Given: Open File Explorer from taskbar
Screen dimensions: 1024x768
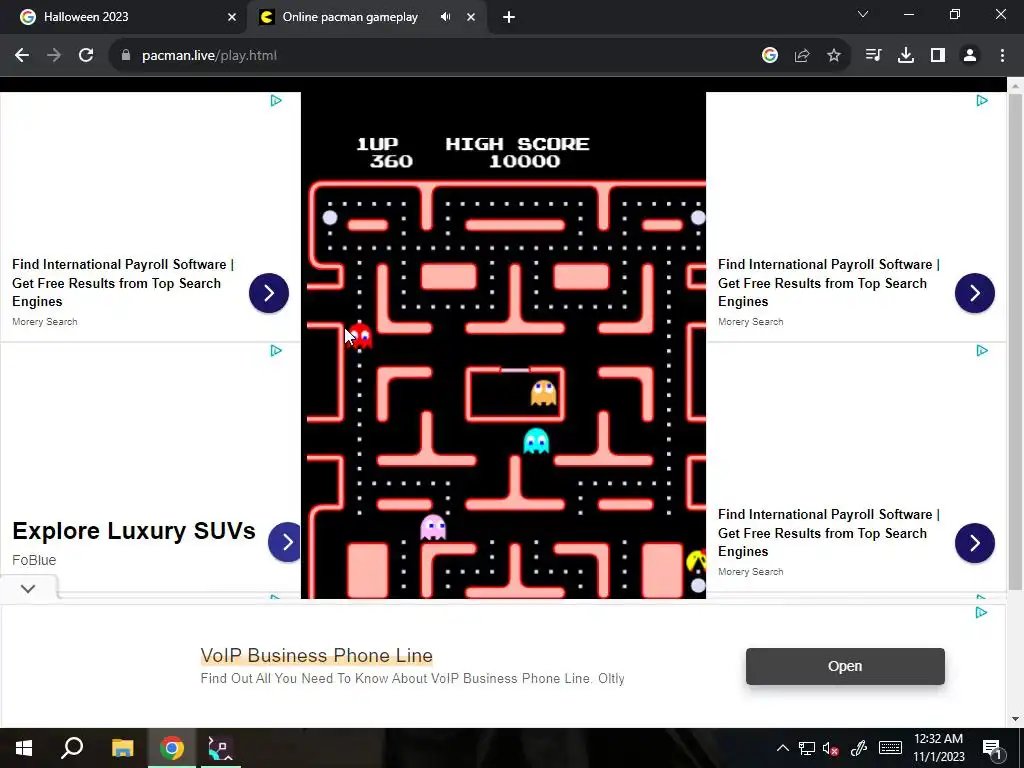Looking at the screenshot, I should click(122, 748).
